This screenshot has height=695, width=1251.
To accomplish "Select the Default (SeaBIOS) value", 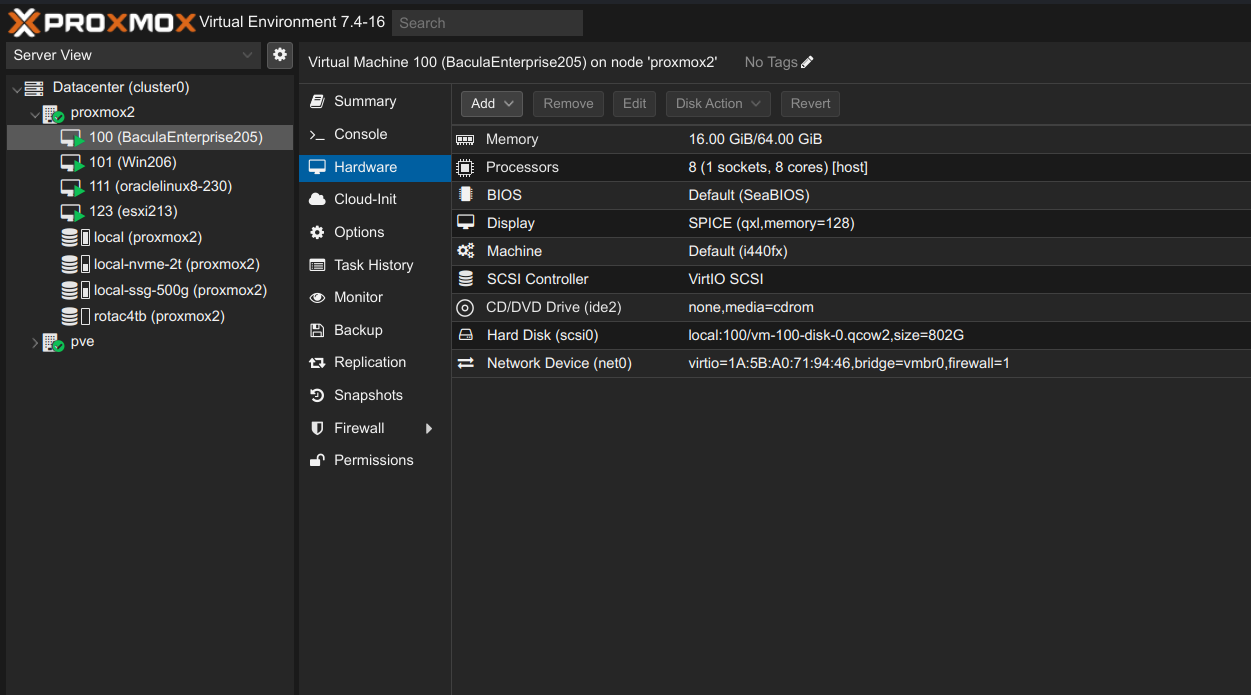I will pyautogui.click(x=749, y=195).
